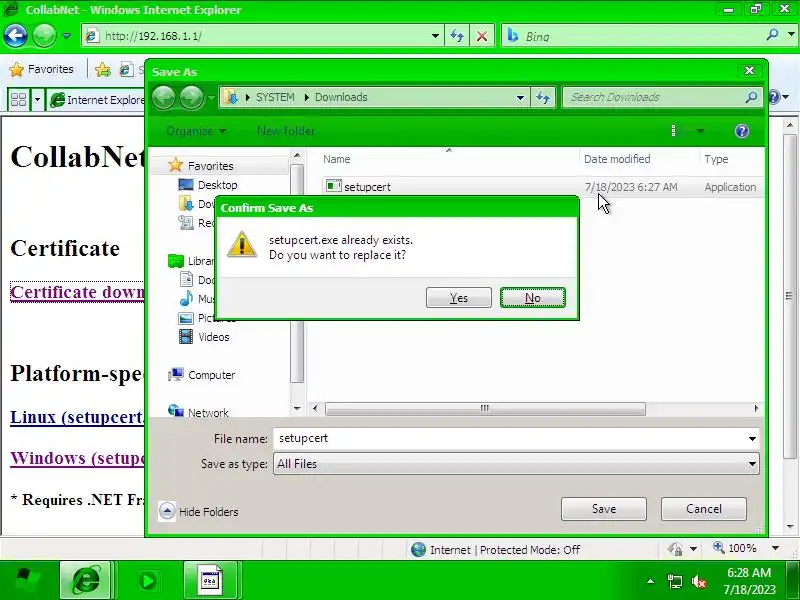Select Downloads in the breadcrumb path

(x=341, y=97)
